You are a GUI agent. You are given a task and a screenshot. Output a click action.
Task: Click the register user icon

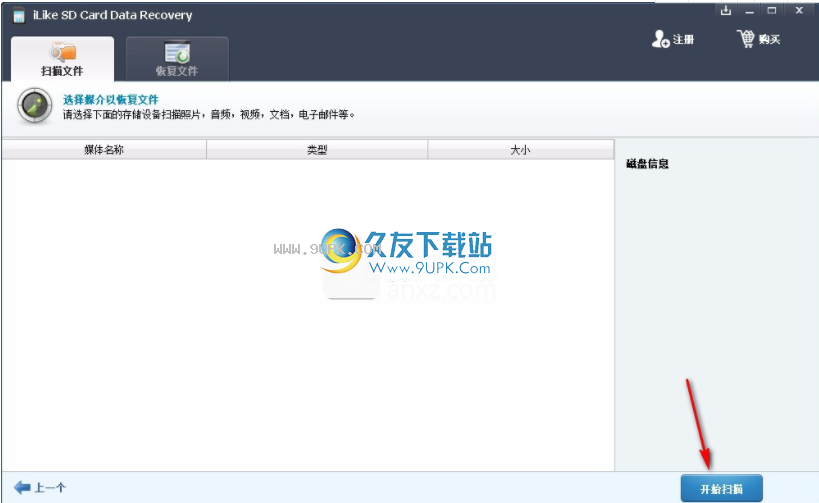coord(660,39)
